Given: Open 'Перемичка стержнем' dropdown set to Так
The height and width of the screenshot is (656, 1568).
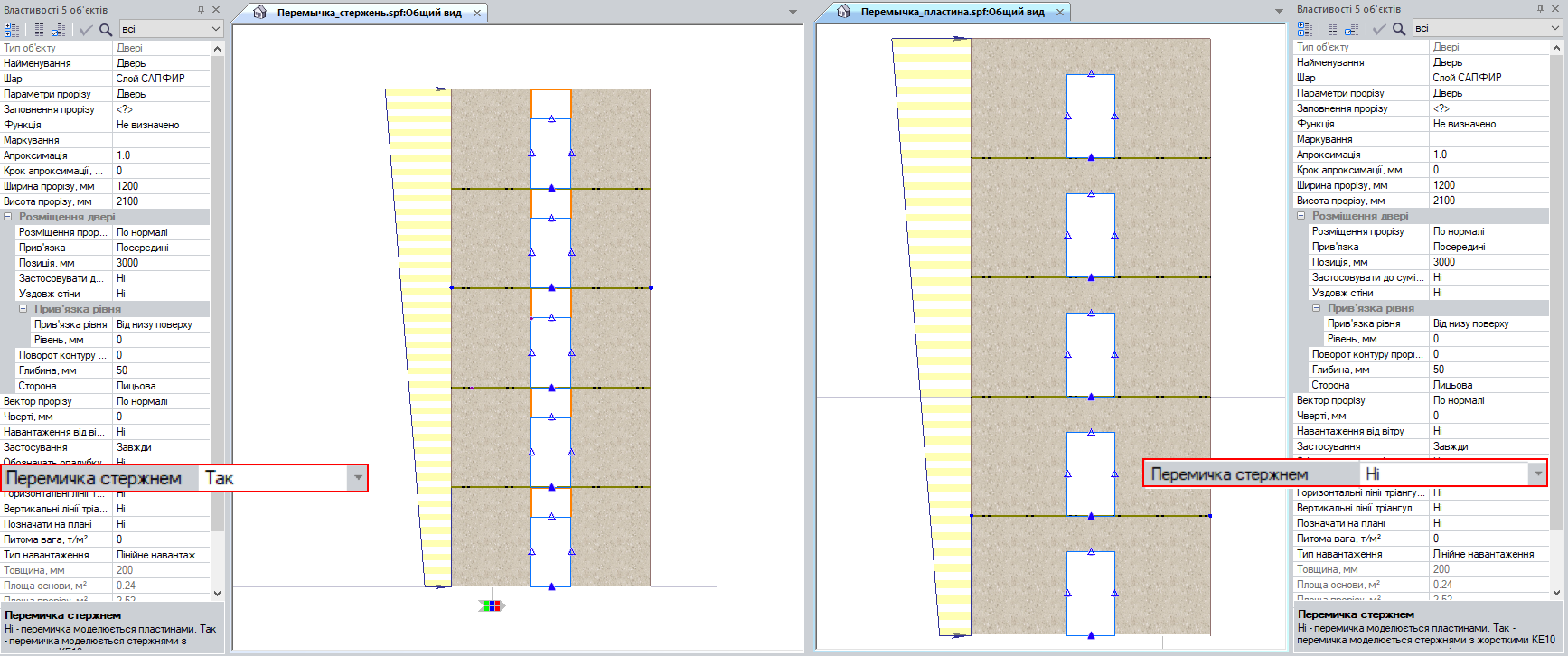Looking at the screenshot, I should (x=359, y=478).
